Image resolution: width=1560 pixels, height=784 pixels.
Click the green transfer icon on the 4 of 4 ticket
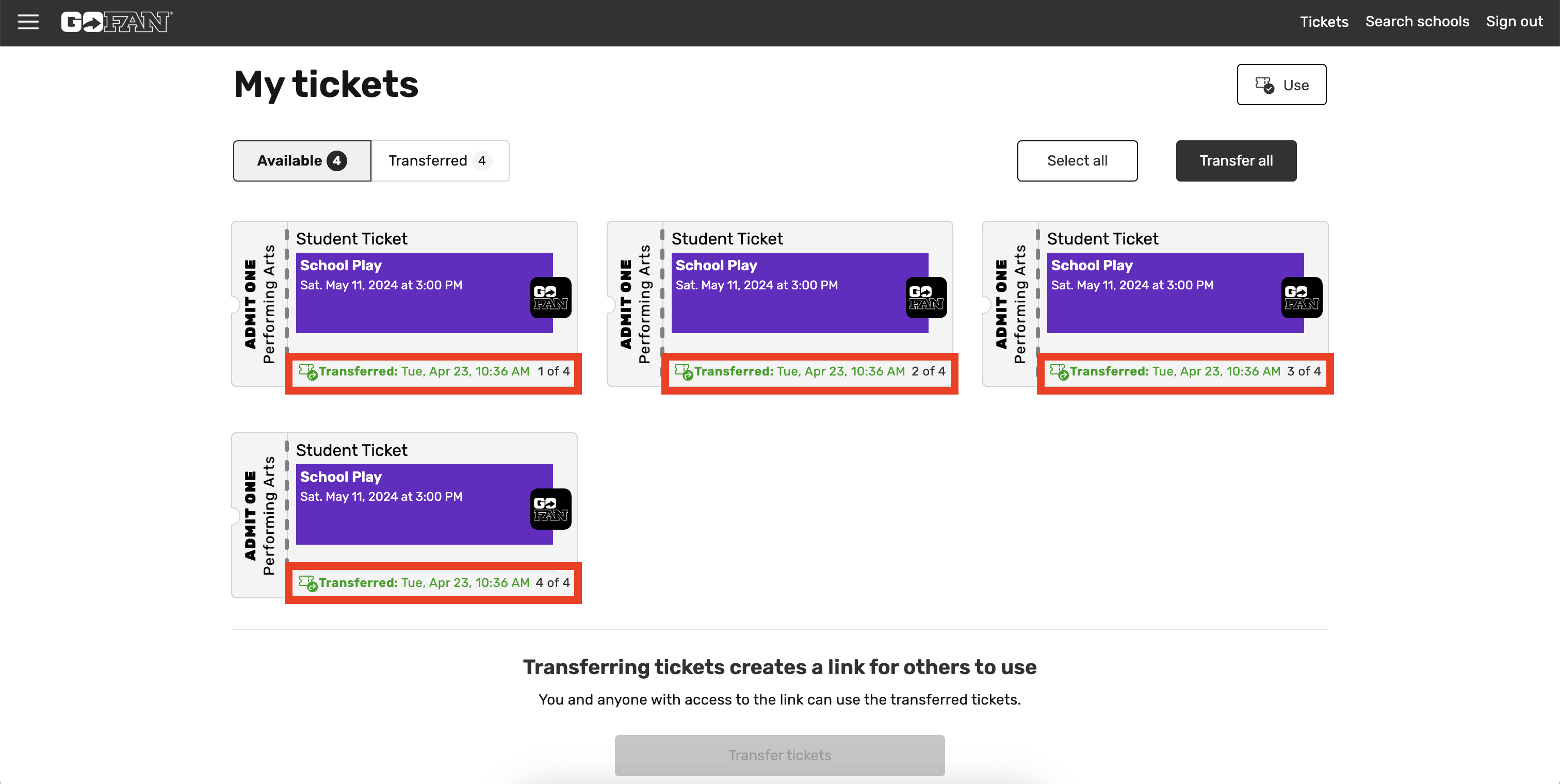click(x=310, y=582)
